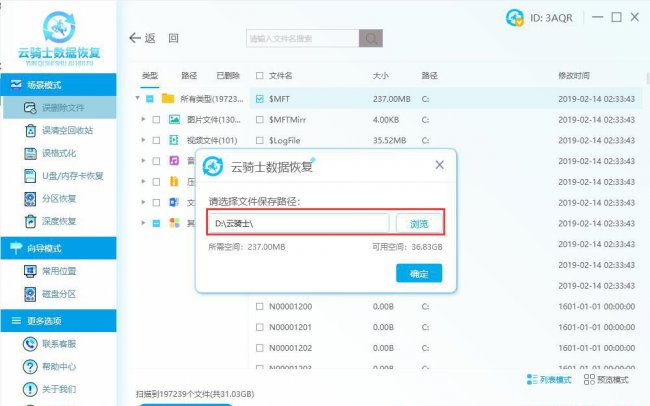Toggle the select-all 文件名 checkbox

pos(260,75)
